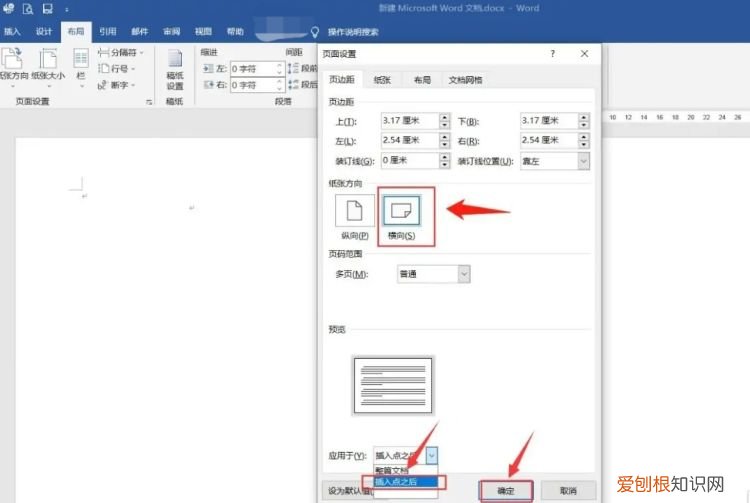Switch to the Design (设计) ribbon tab
This screenshot has height=503, width=750.
(44, 32)
